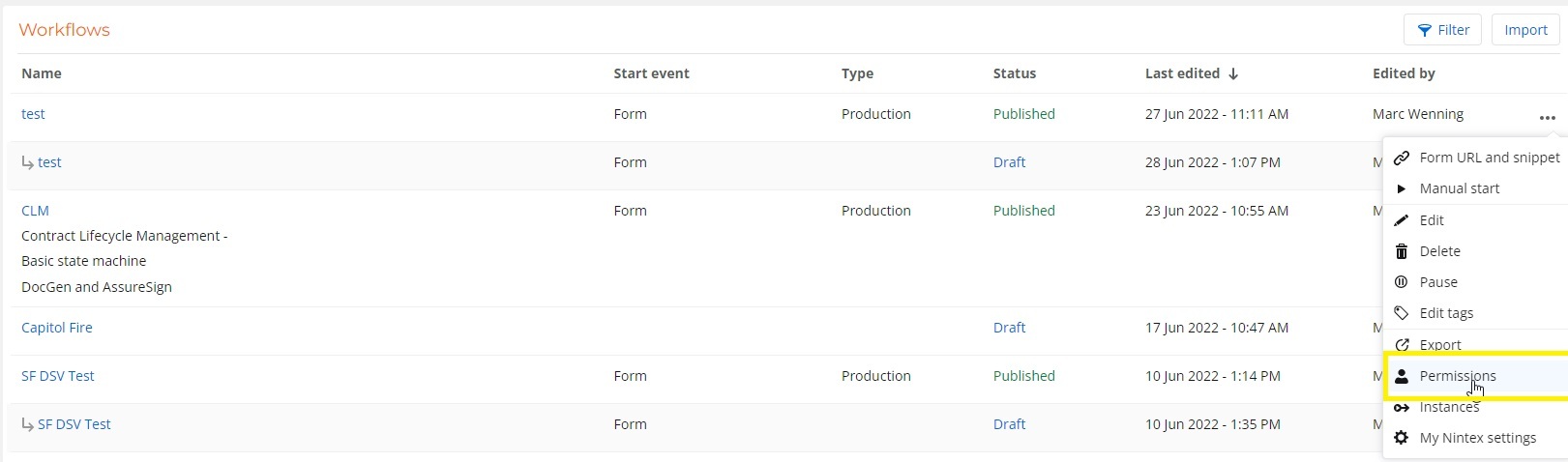
Task: Click the Import button
Action: click(x=1525, y=30)
